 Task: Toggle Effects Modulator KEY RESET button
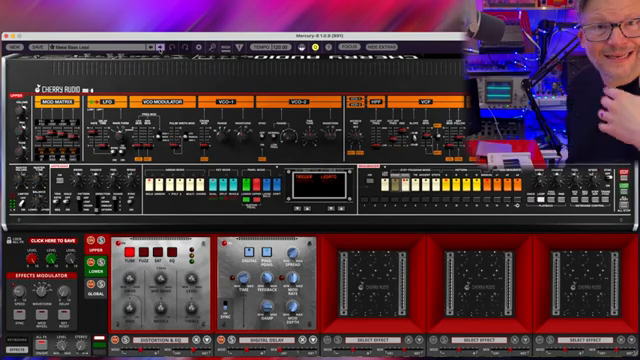click(64, 315)
